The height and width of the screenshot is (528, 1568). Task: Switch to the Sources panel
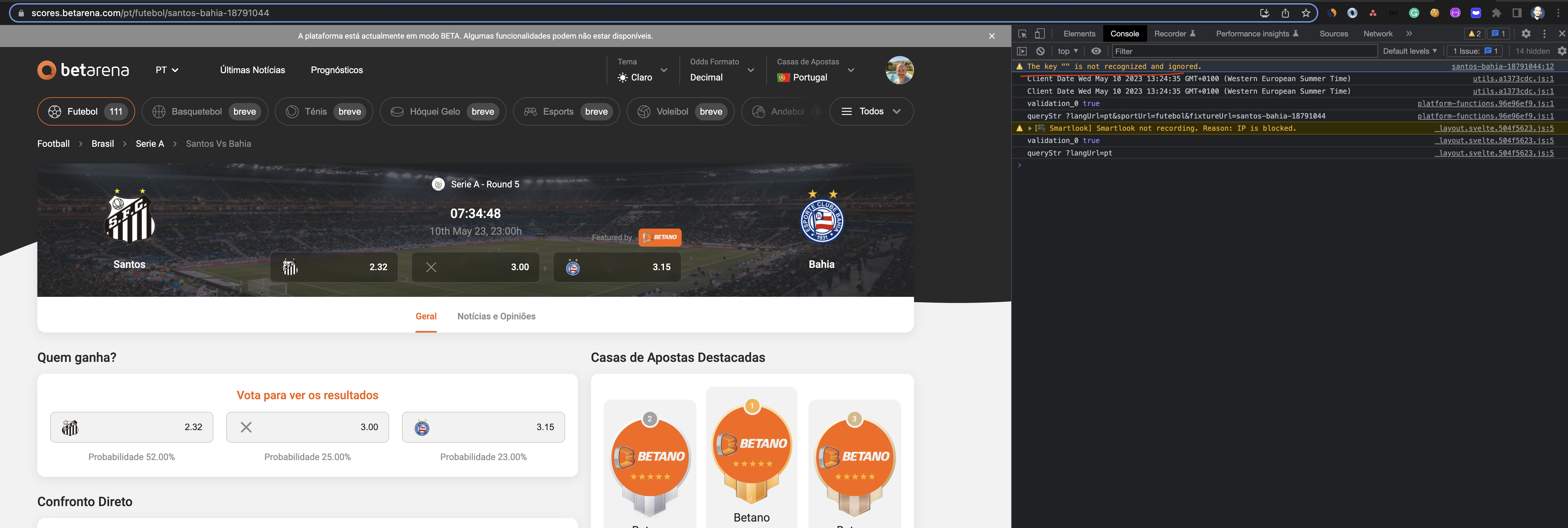click(1334, 33)
